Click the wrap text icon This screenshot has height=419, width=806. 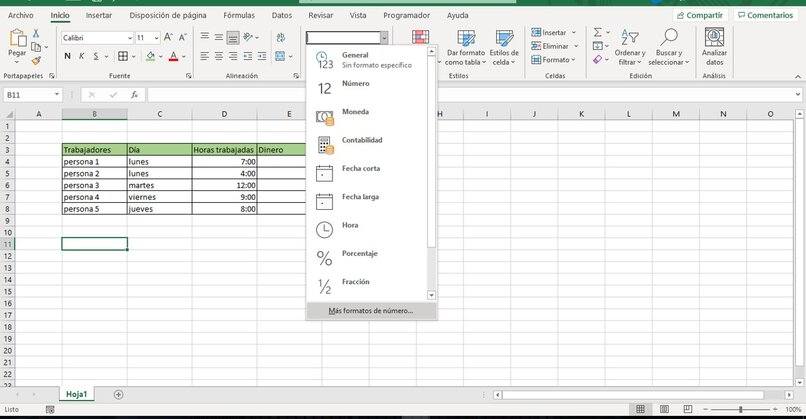(x=281, y=37)
